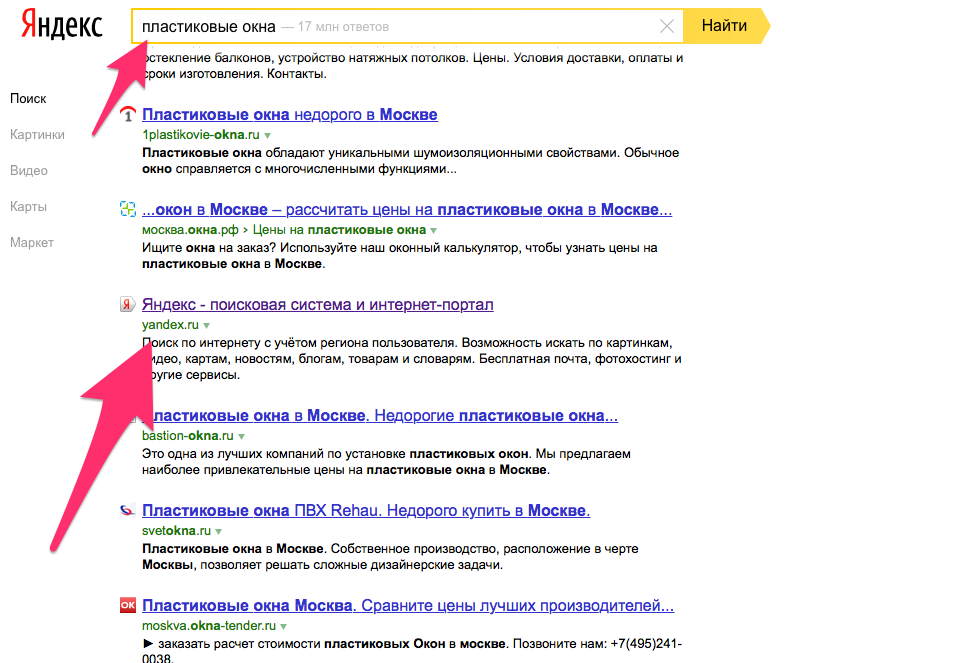Switch to Маркет search

31,243
